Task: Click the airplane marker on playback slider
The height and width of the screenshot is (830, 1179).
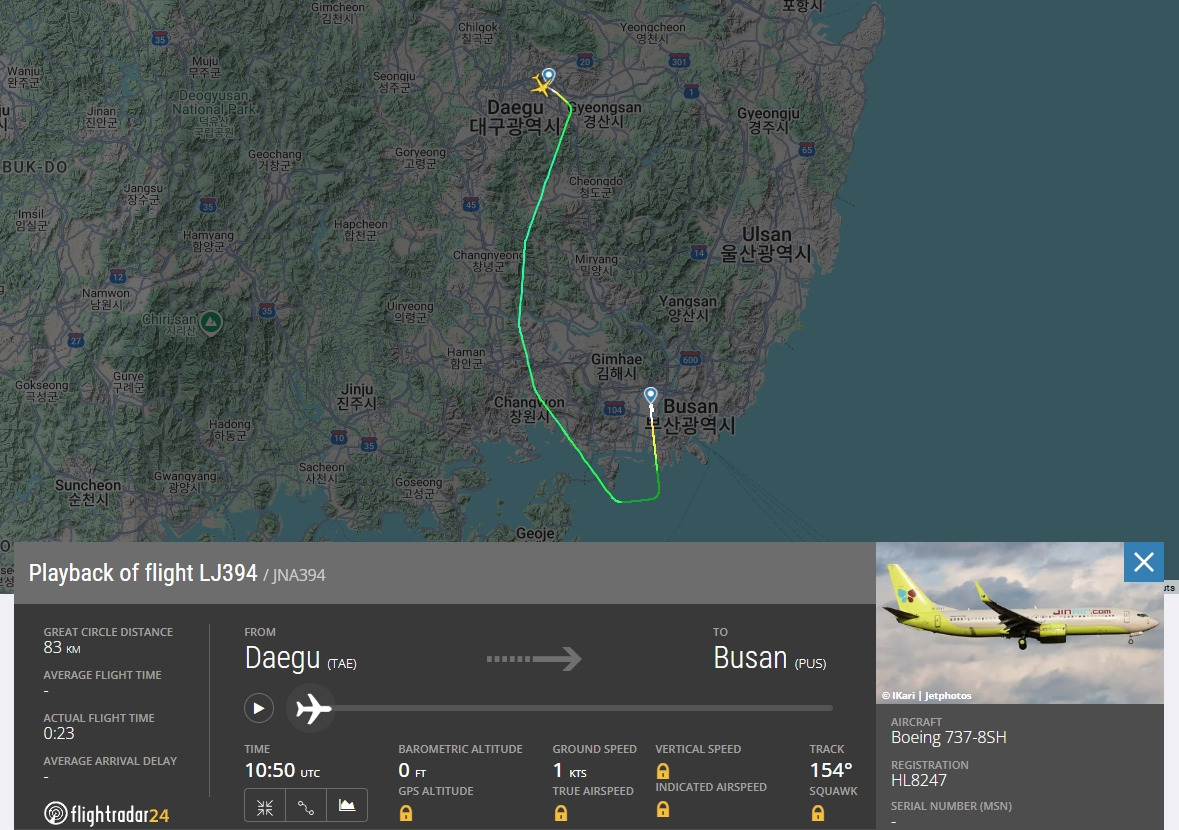Action: pyautogui.click(x=312, y=708)
